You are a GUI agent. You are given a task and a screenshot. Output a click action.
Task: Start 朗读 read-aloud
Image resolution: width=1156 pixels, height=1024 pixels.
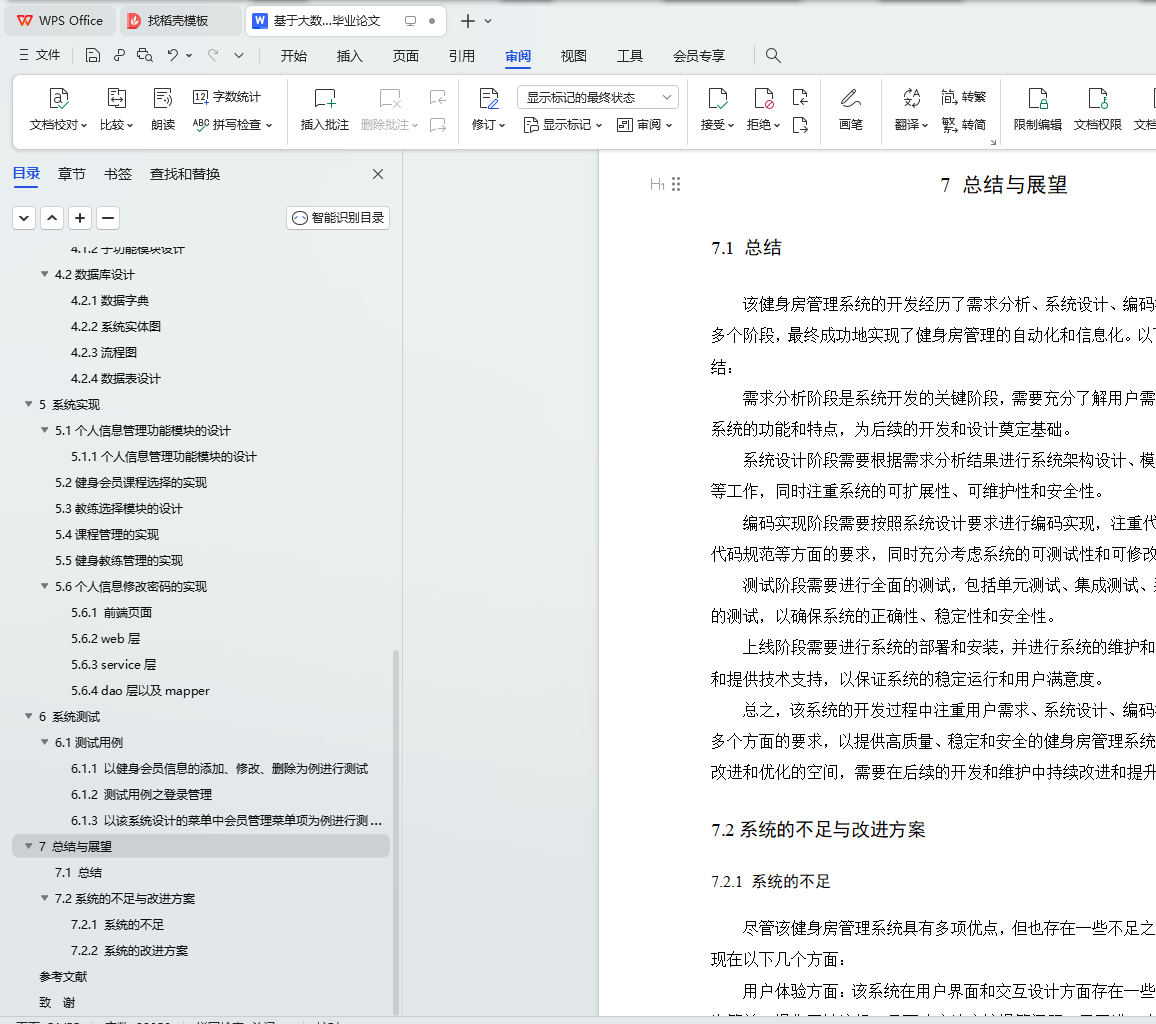pos(162,109)
